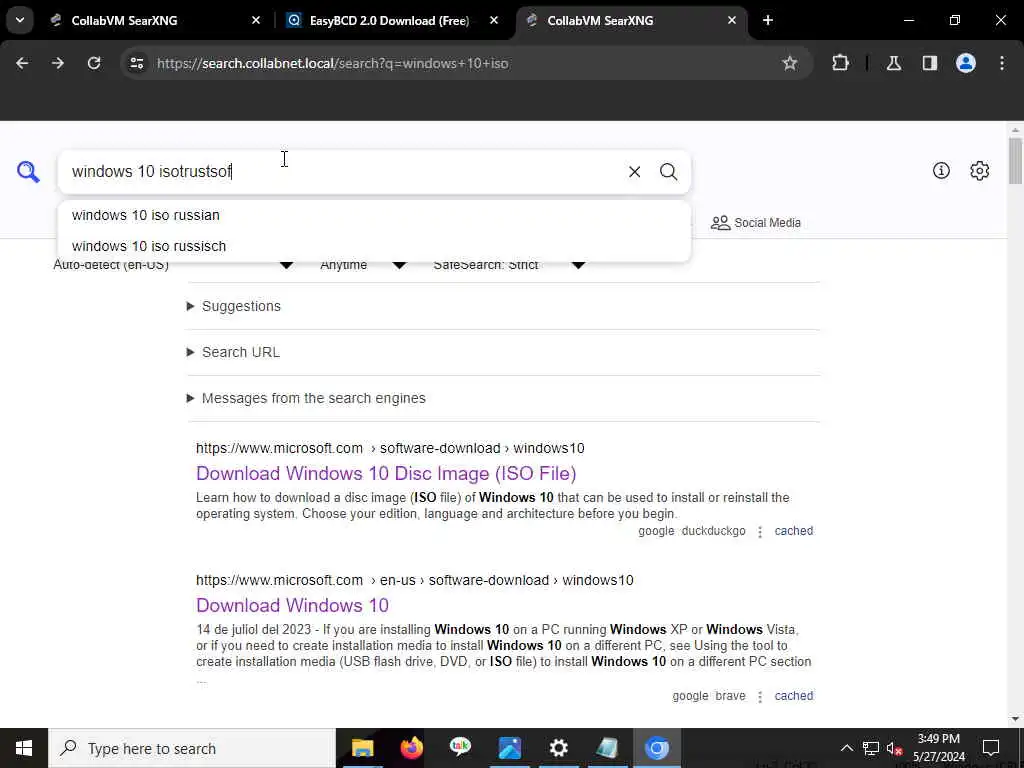Open the Download Windows 10 result link

pyautogui.click(x=293, y=605)
